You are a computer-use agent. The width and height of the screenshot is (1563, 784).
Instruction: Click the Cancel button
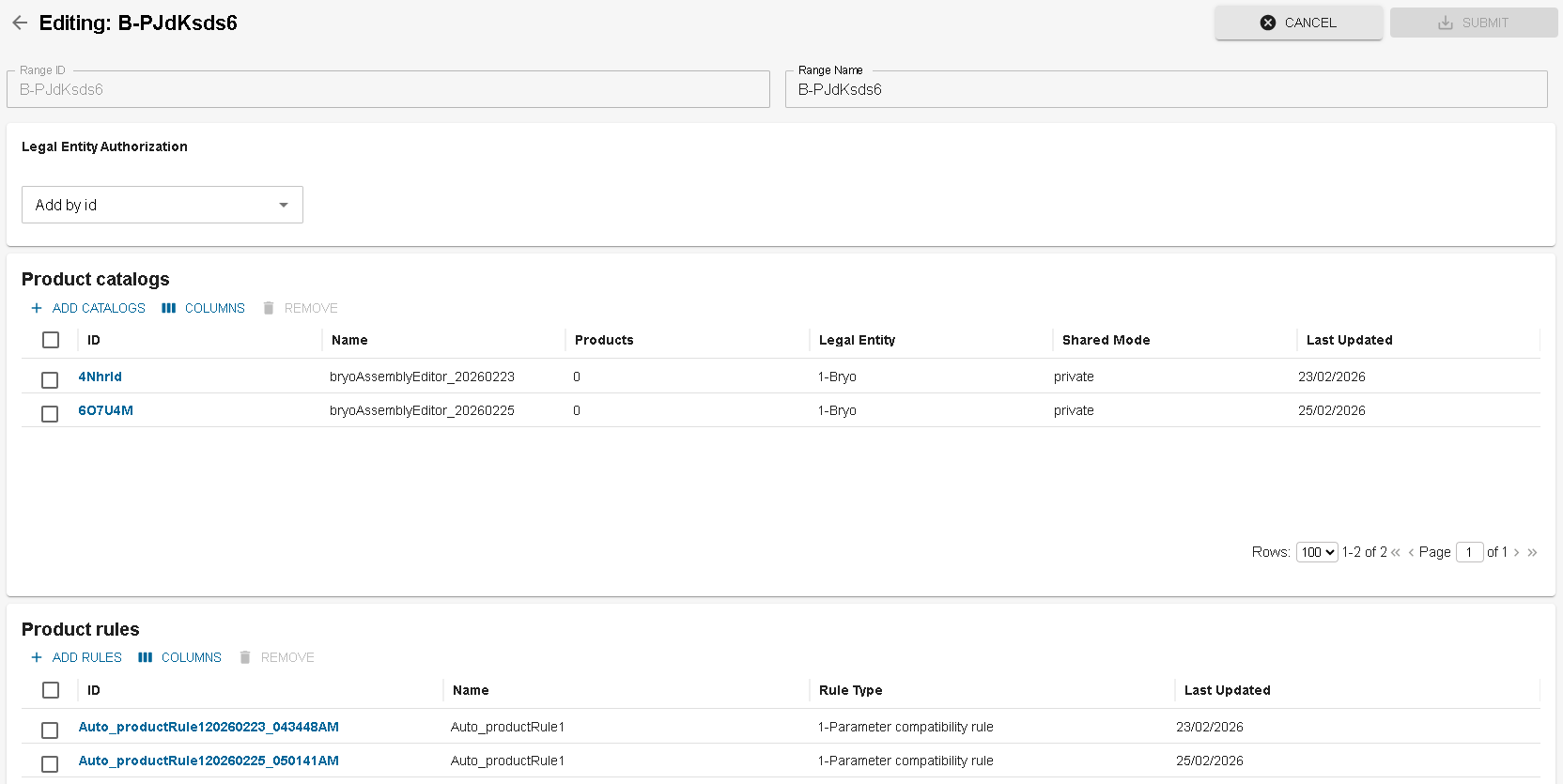point(1298,23)
